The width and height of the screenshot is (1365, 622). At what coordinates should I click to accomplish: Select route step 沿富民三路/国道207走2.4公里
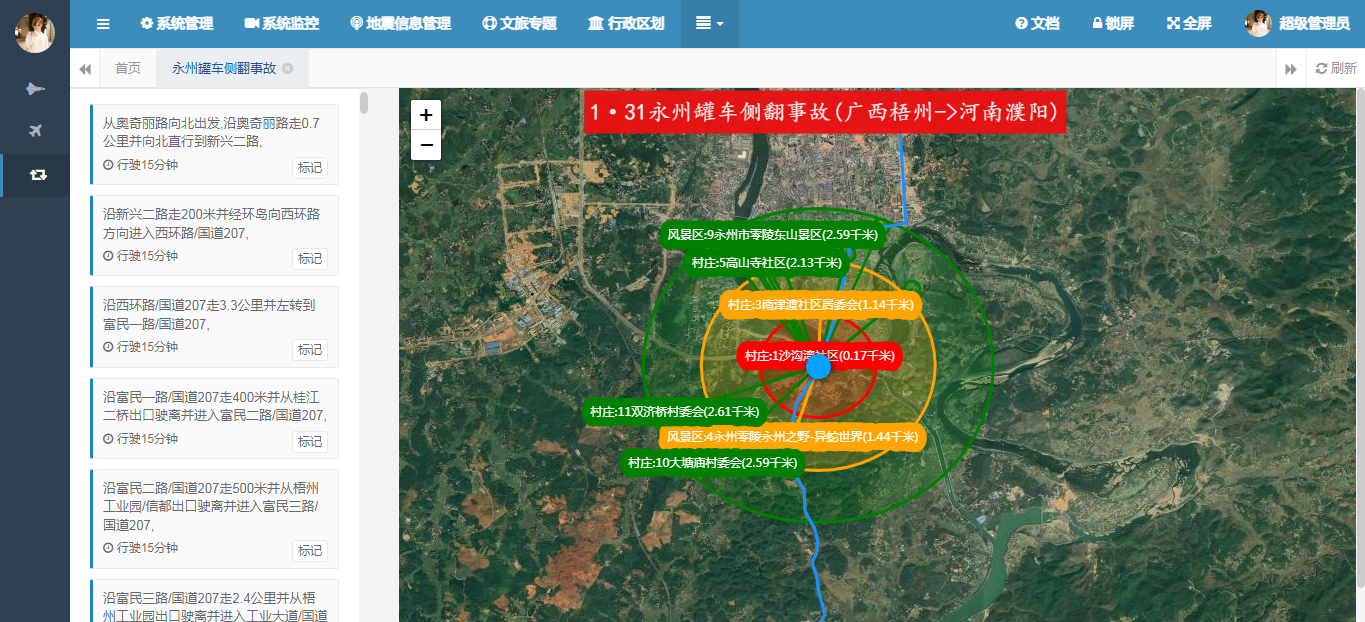click(214, 601)
